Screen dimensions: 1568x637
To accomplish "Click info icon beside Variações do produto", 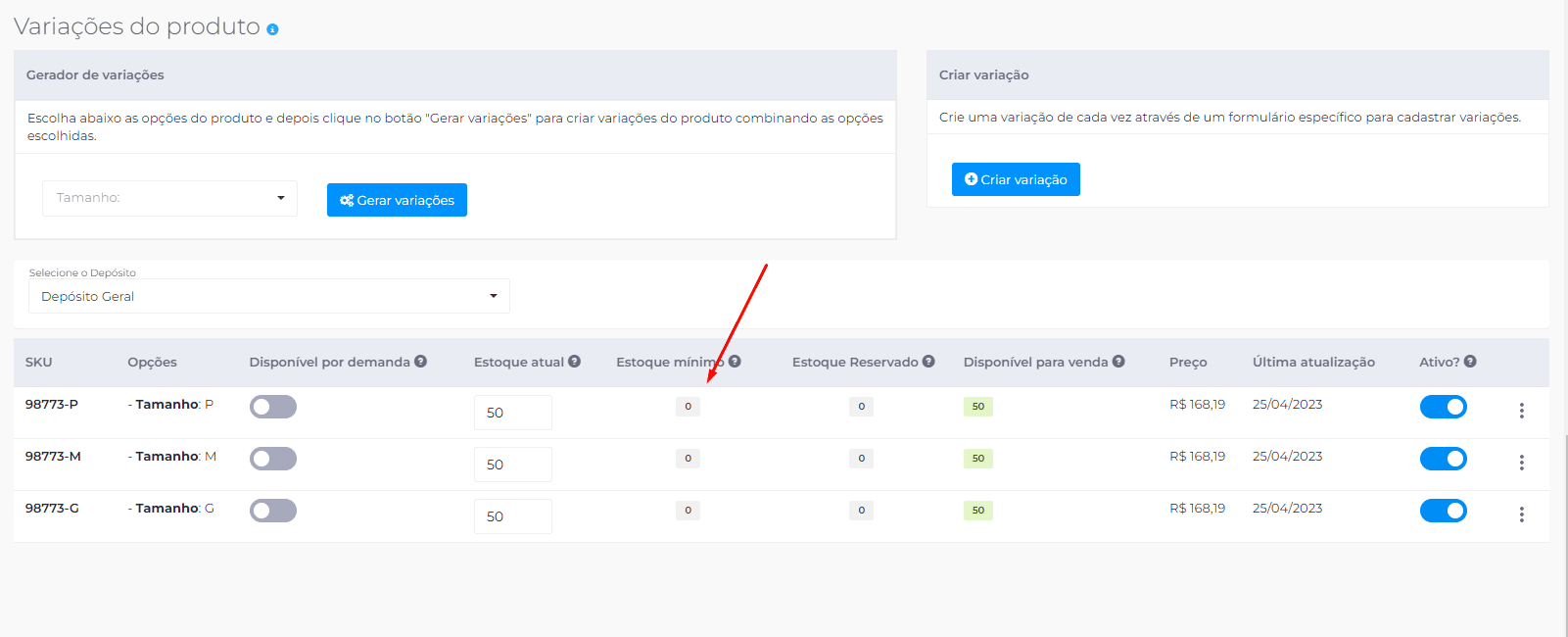I will [272, 29].
